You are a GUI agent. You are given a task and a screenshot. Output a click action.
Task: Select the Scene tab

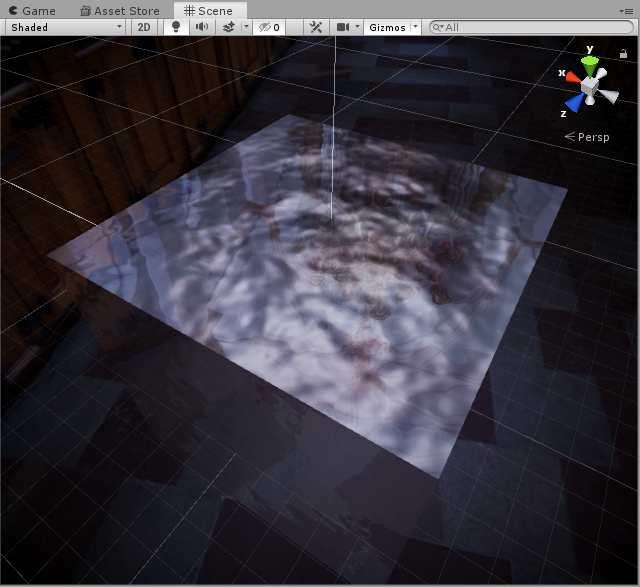click(209, 11)
